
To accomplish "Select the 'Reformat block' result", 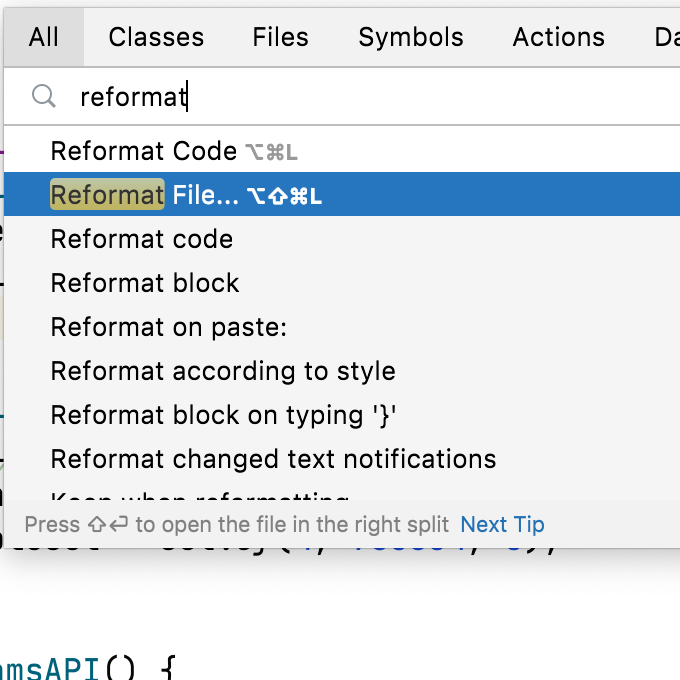I will (x=145, y=283).
